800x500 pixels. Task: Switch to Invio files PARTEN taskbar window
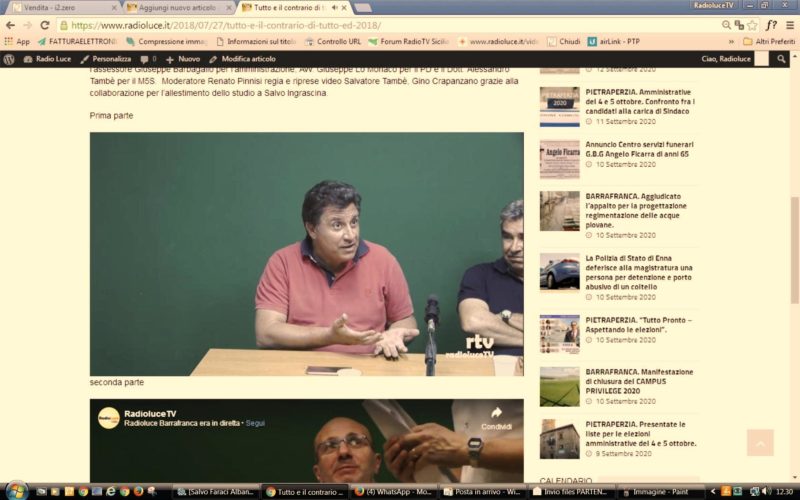tap(571, 492)
